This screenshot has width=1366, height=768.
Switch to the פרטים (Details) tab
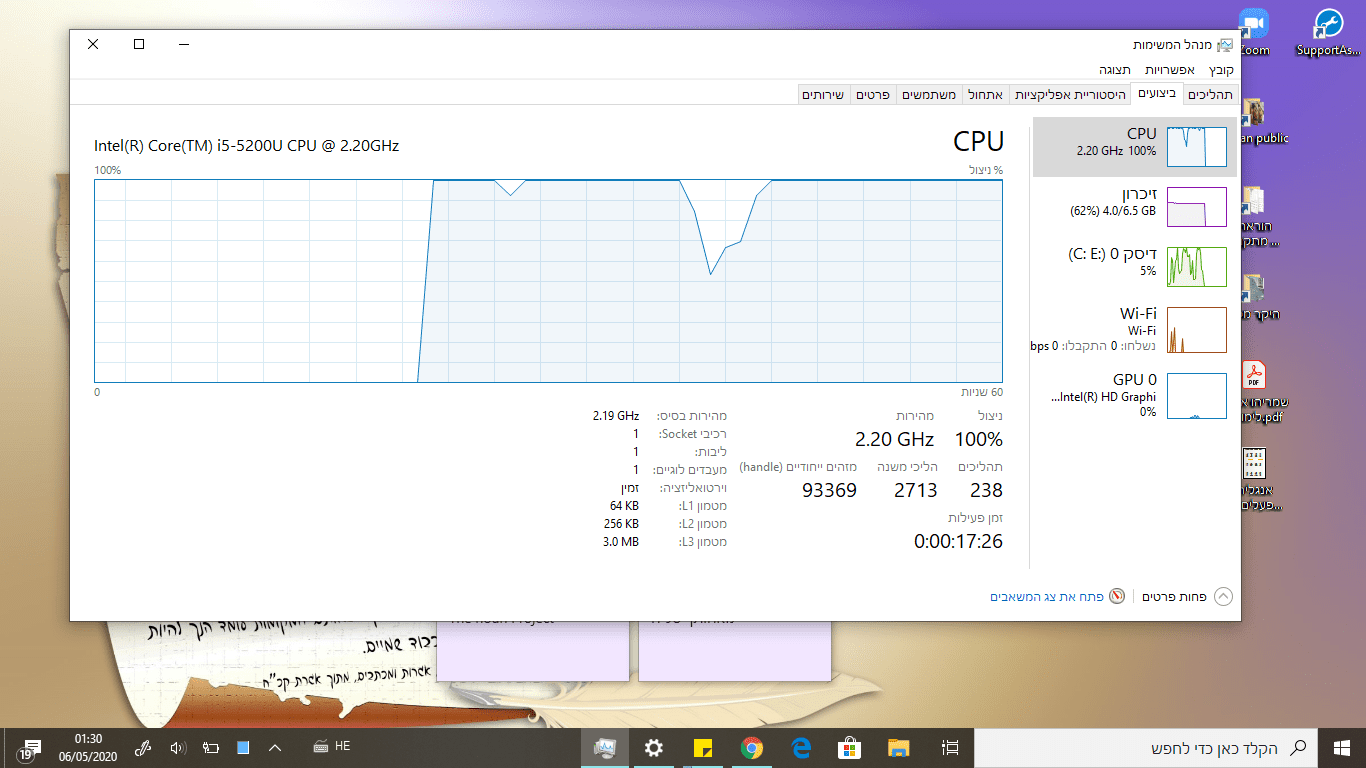click(873, 94)
